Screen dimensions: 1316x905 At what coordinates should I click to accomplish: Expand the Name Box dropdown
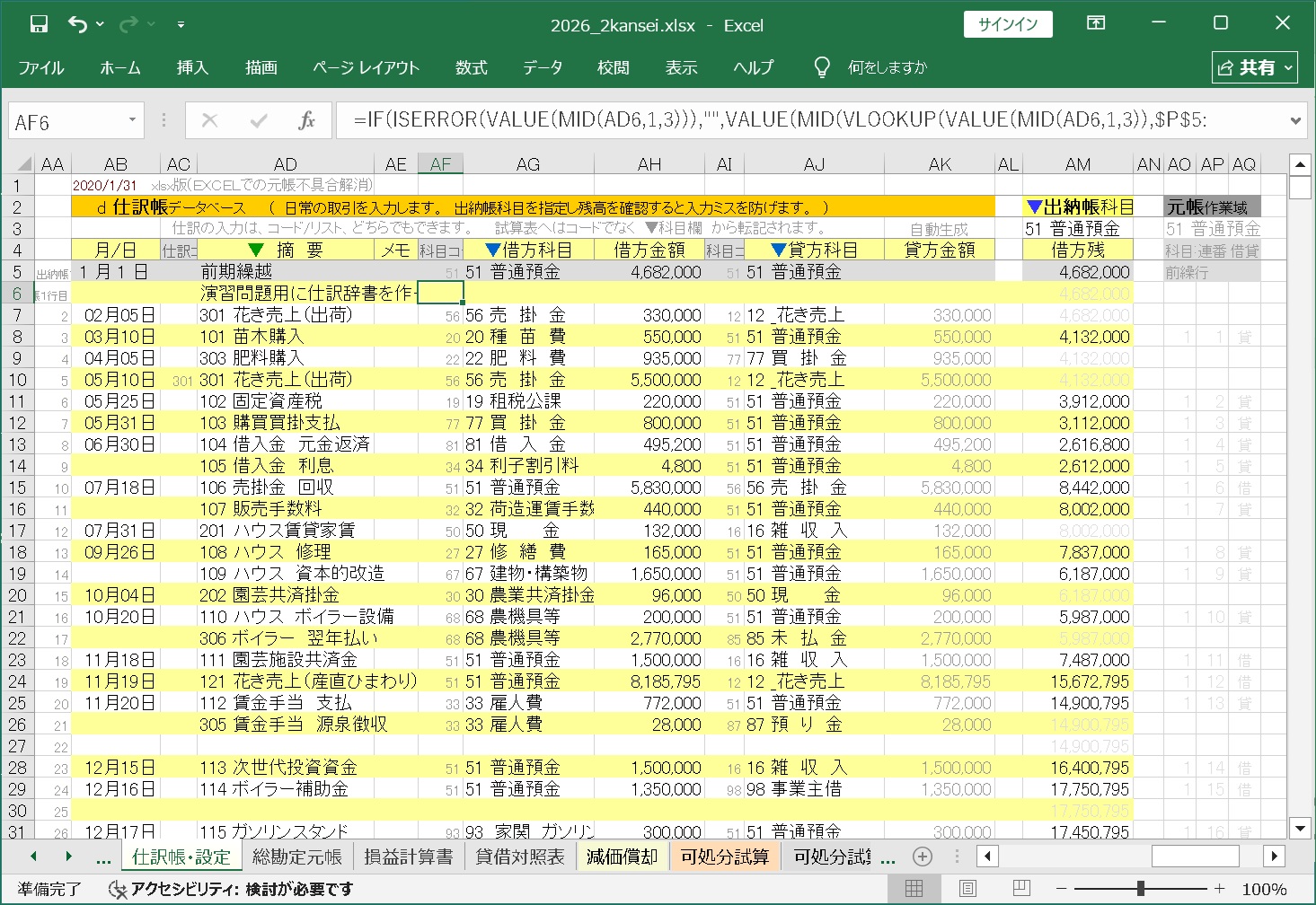point(132,120)
